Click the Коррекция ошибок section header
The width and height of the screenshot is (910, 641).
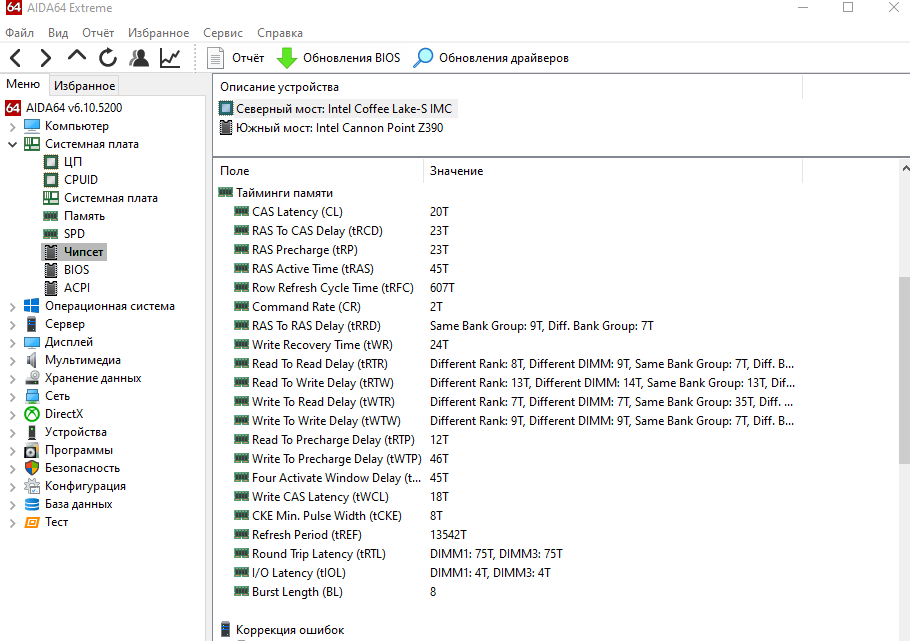click(x=282, y=629)
